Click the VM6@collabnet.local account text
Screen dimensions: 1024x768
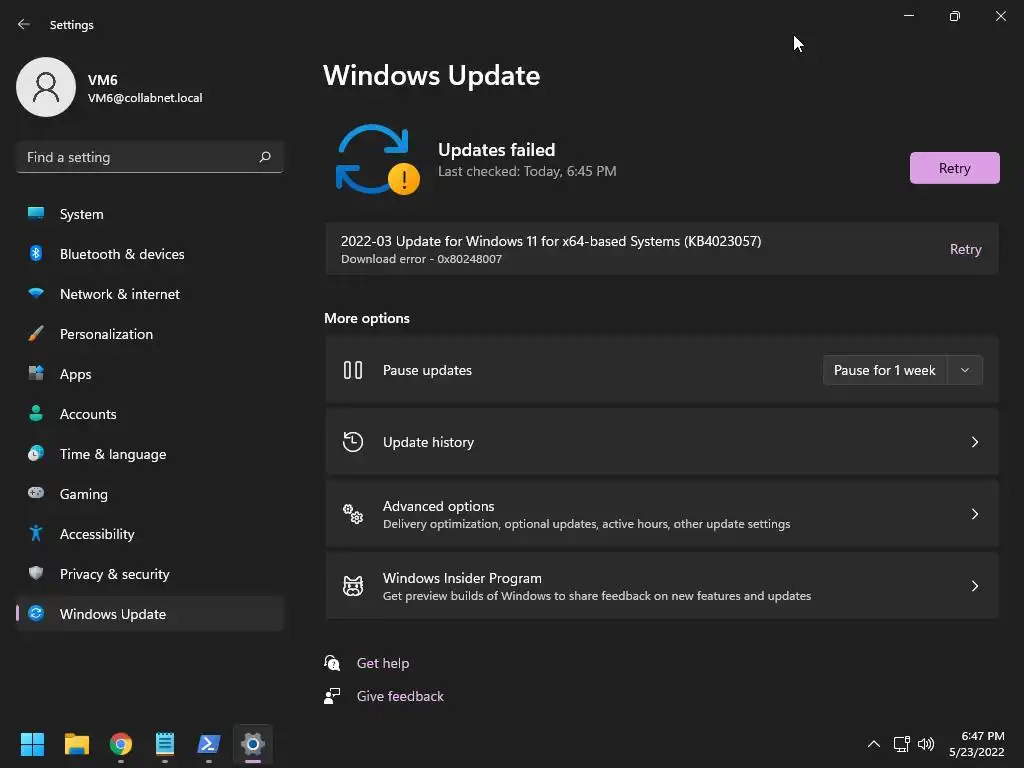(x=145, y=98)
